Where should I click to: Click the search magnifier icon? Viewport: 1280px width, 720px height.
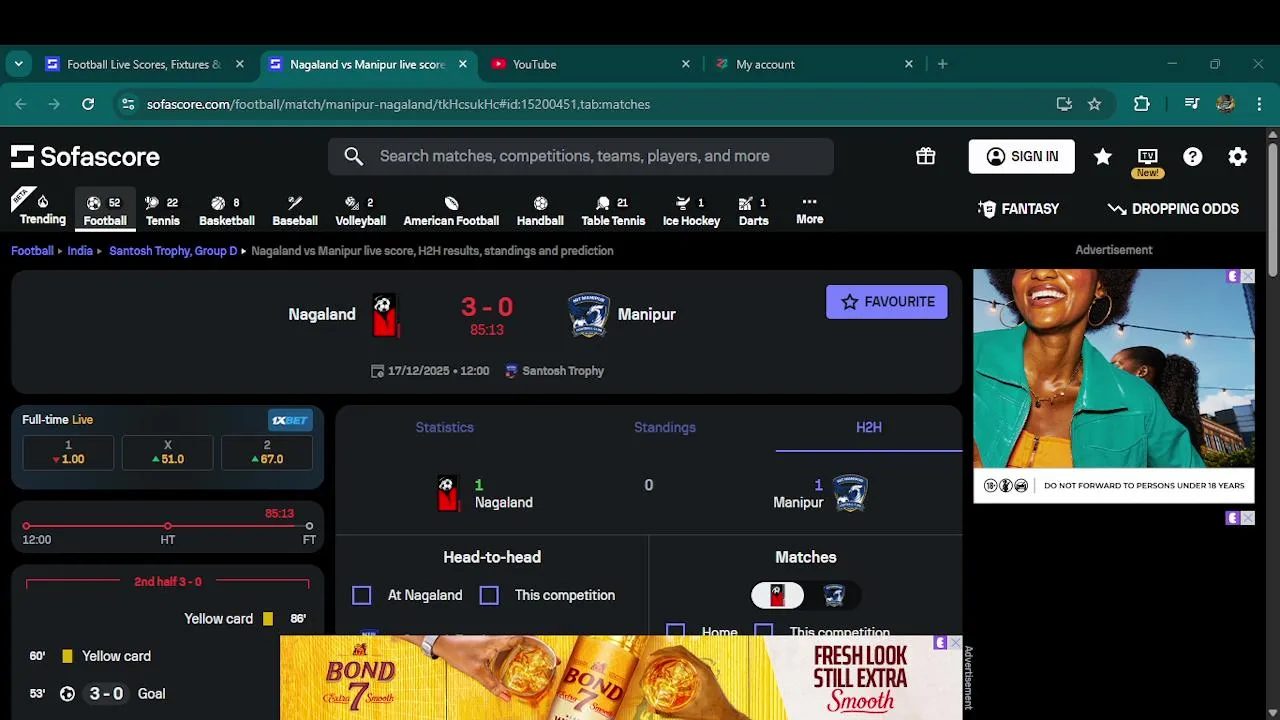click(354, 156)
